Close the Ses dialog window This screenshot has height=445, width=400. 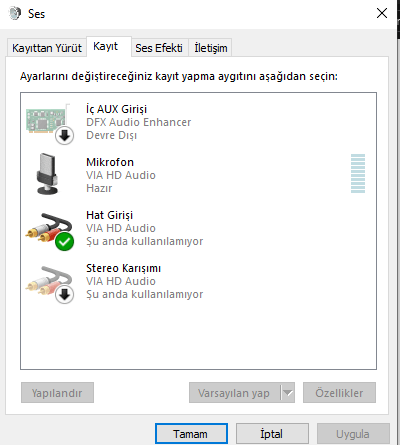click(x=382, y=13)
